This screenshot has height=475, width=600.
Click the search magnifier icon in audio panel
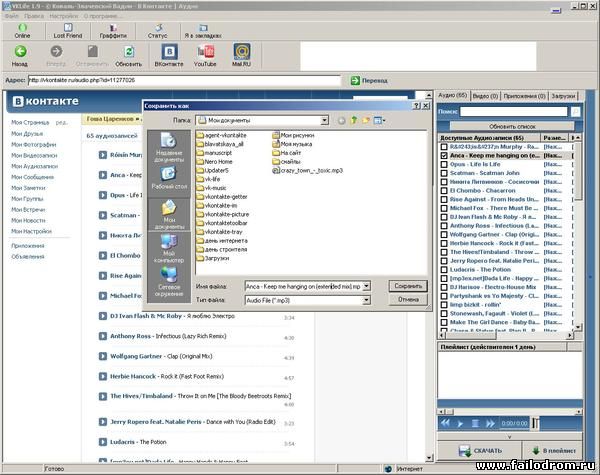[575, 112]
